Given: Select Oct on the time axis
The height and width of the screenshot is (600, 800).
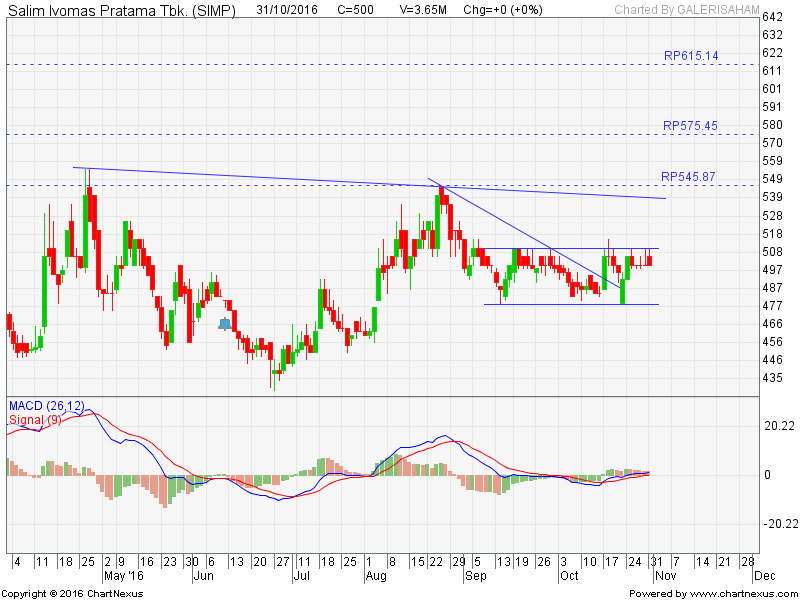Looking at the screenshot, I should (x=569, y=577).
